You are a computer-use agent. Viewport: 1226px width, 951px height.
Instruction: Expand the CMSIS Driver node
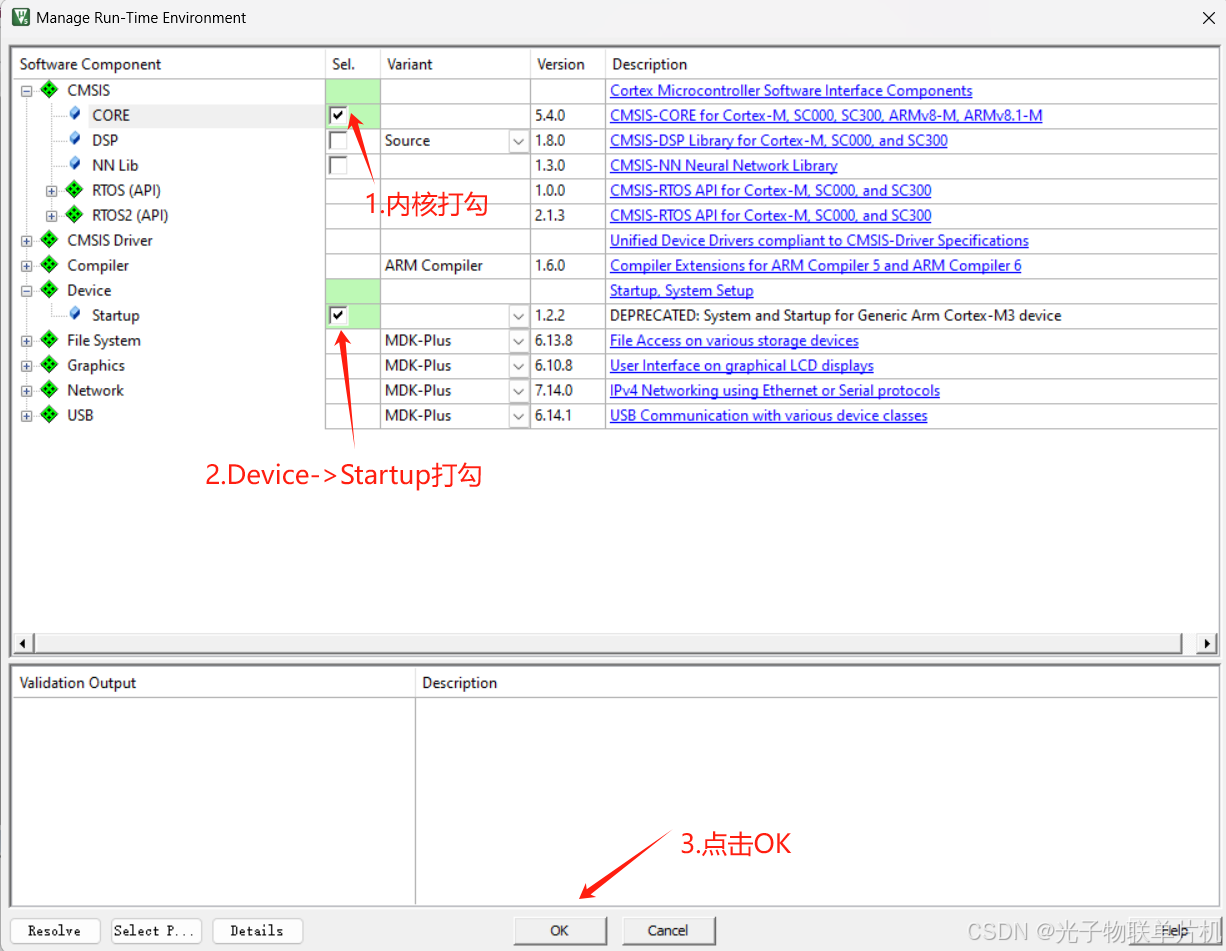pos(27,241)
